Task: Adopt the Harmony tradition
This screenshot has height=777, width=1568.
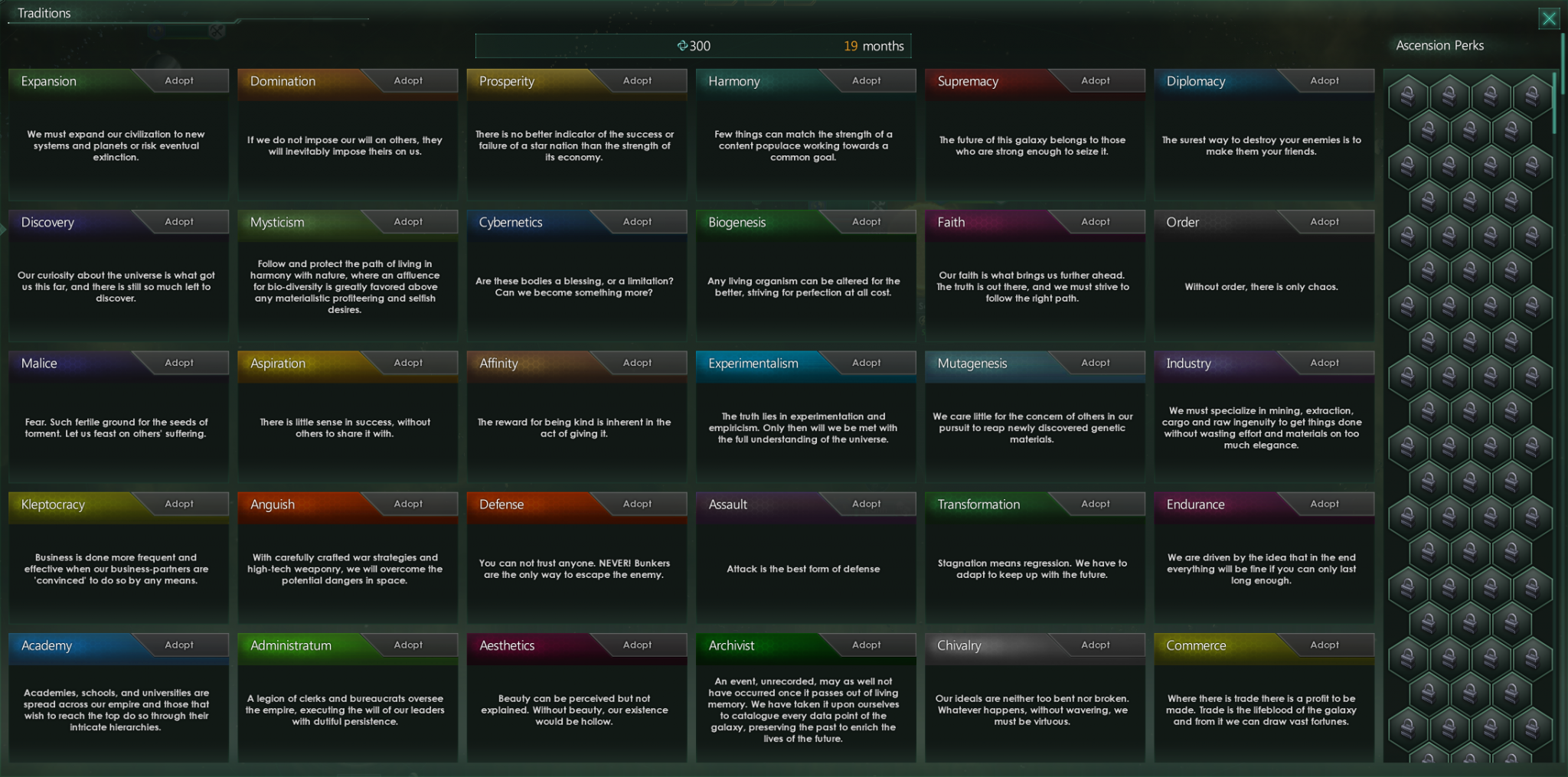Action: coord(867,80)
